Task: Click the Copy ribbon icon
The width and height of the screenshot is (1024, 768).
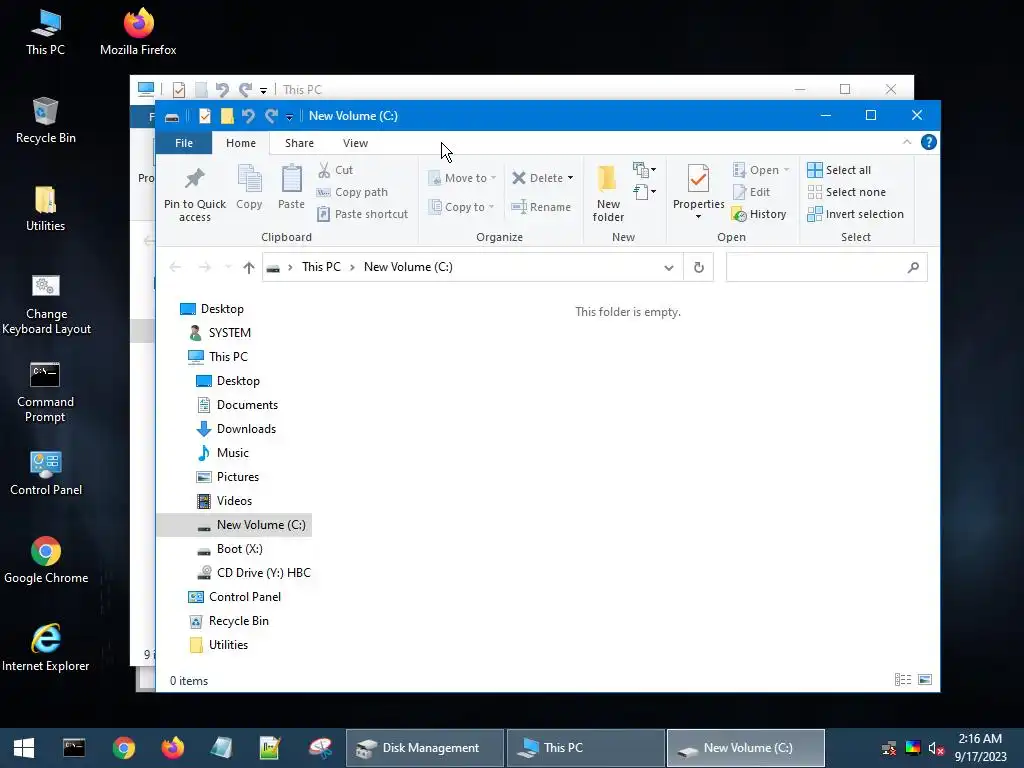Action: pos(249,179)
